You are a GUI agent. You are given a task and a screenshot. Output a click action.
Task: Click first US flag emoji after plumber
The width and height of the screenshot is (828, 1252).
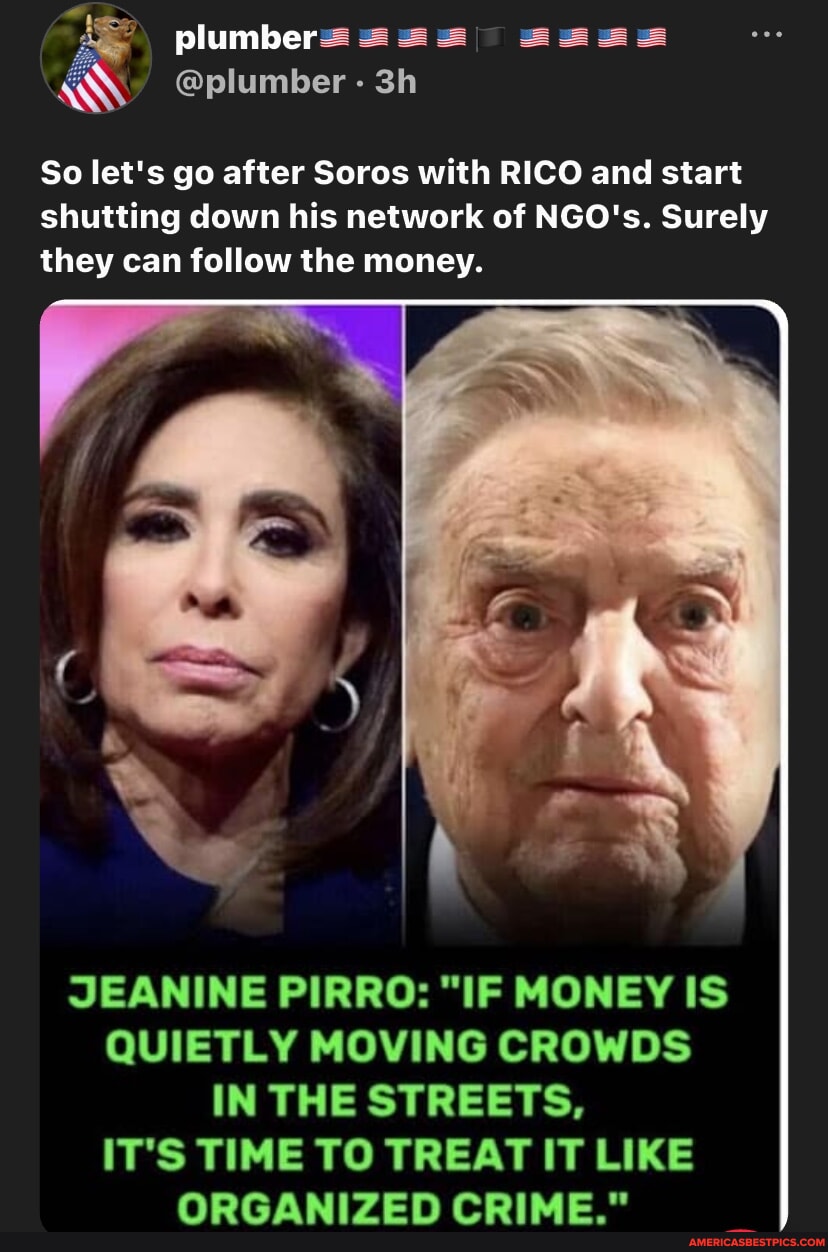pos(334,40)
